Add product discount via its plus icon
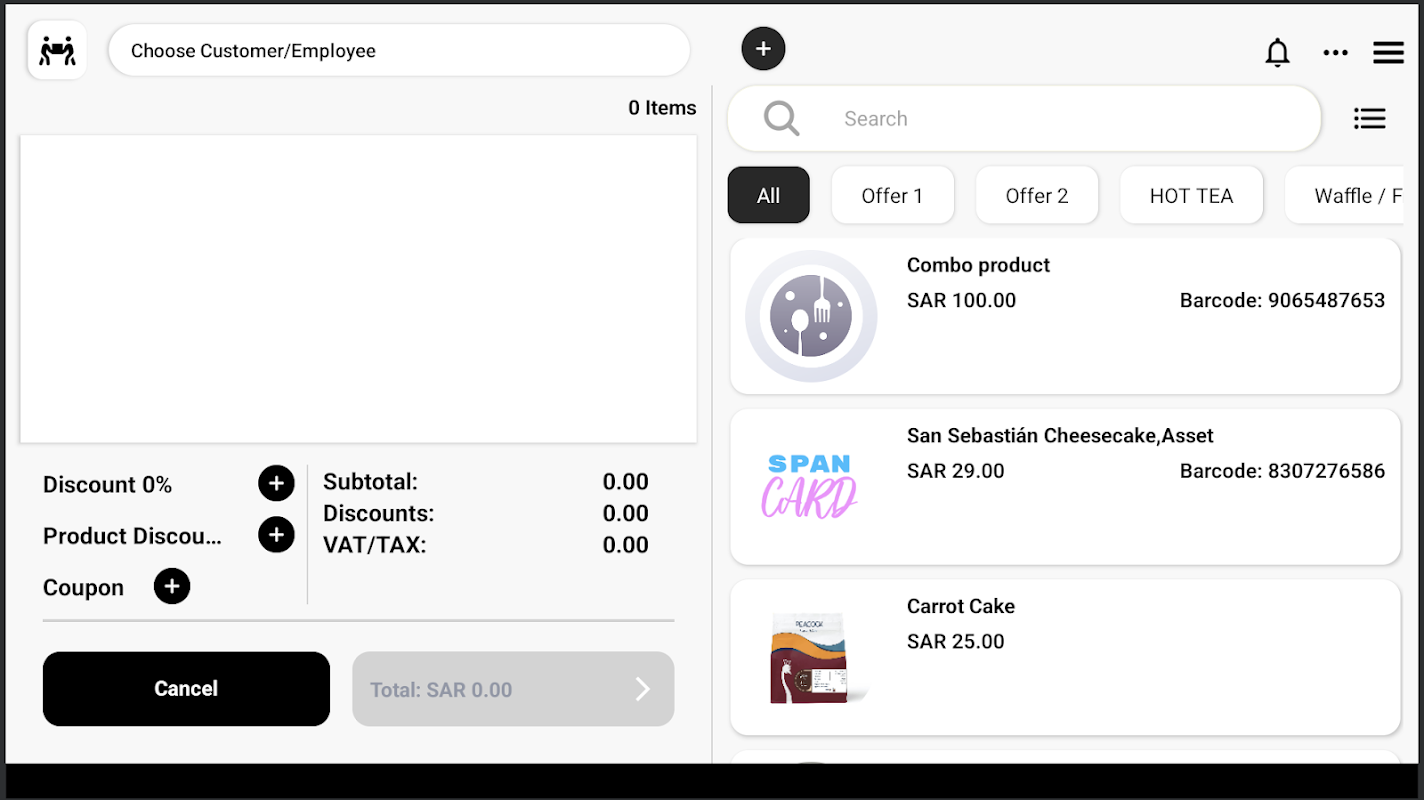This screenshot has height=800, width=1424. pyautogui.click(x=276, y=535)
